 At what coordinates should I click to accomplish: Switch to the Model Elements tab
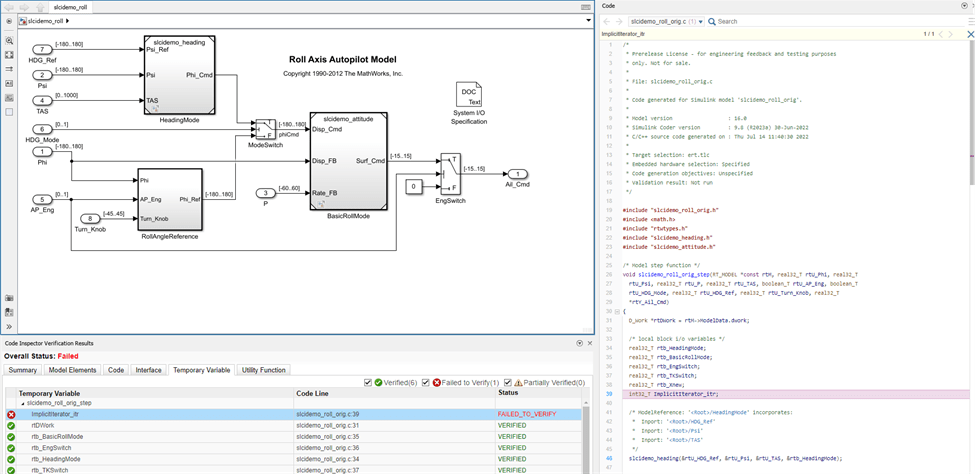72,370
